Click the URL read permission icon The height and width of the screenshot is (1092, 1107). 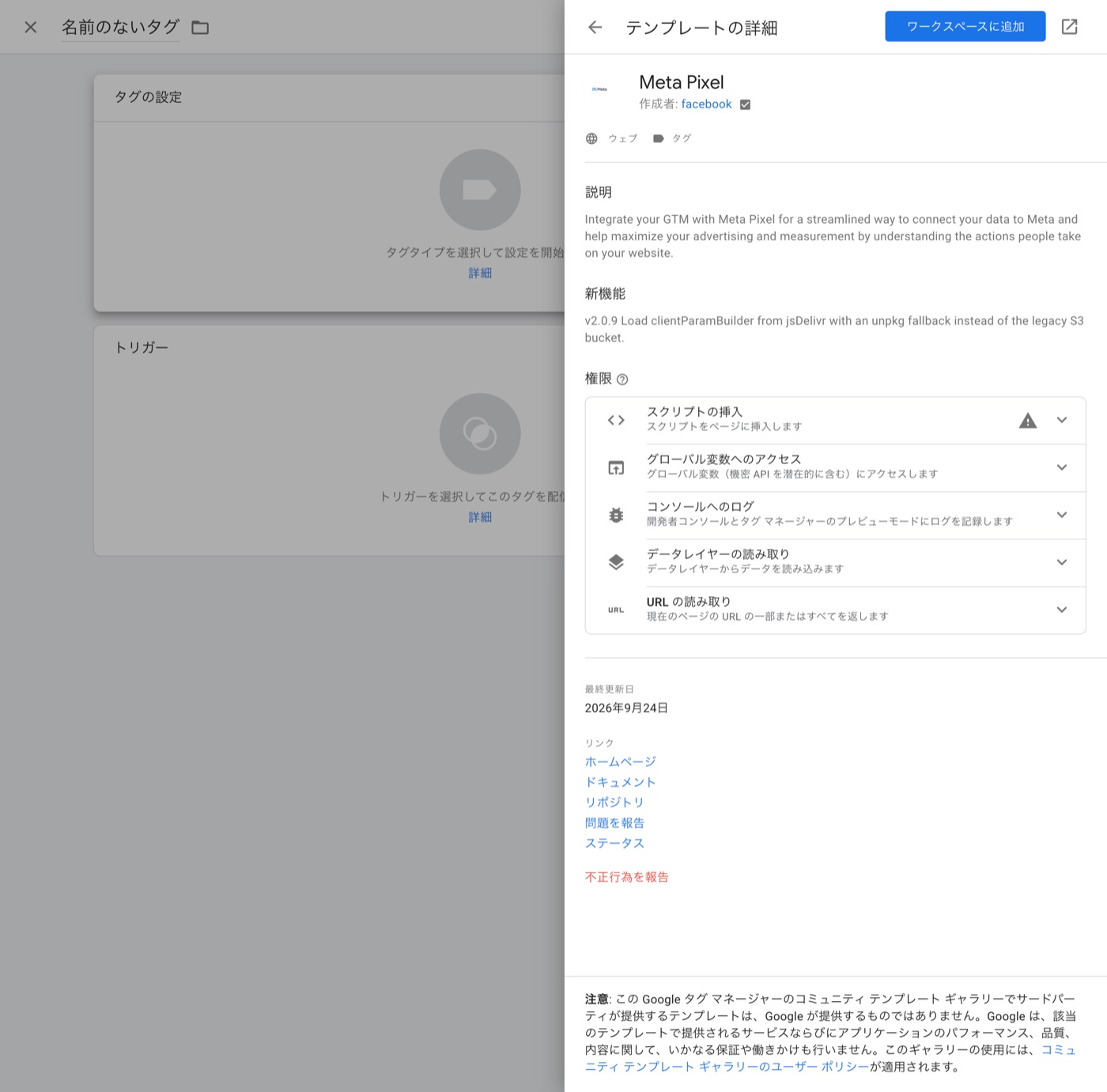point(616,610)
